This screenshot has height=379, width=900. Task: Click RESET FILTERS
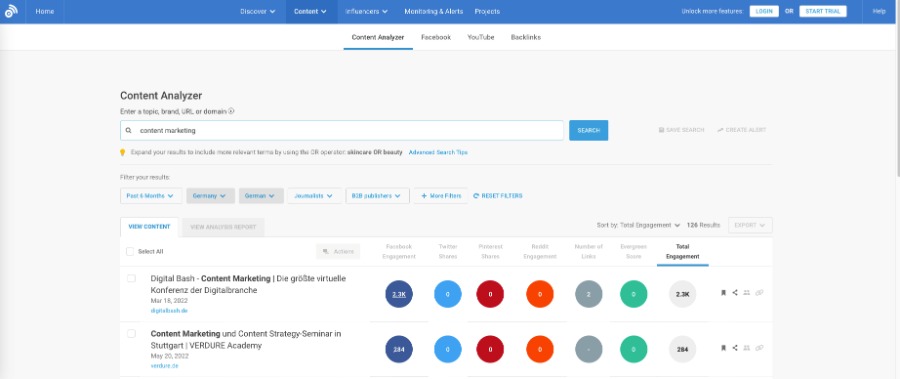click(498, 196)
